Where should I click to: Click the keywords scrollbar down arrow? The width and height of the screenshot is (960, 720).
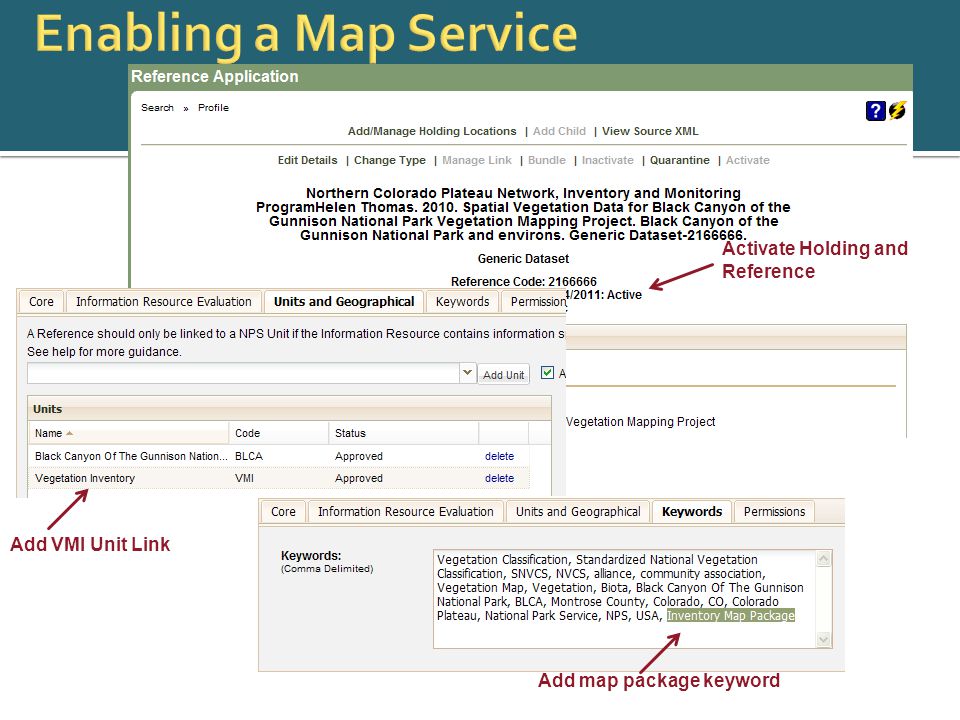(x=823, y=640)
